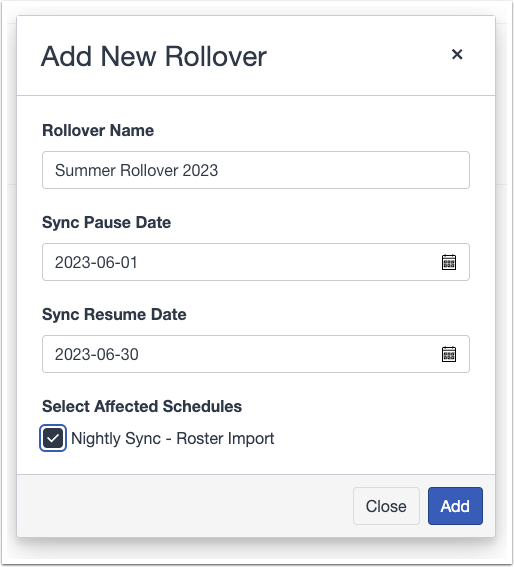
Task: Click the Close button in the footer
Action: pyautogui.click(x=386, y=506)
